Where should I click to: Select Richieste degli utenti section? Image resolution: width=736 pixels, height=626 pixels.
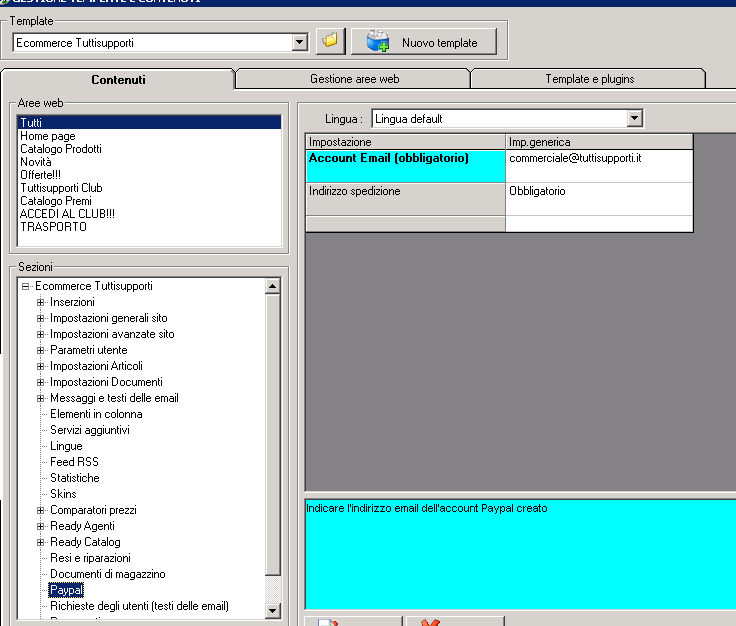(139, 606)
